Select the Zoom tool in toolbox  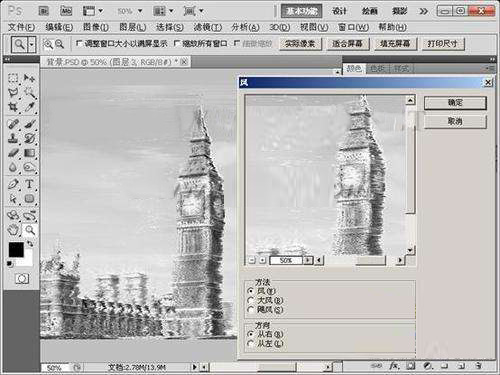(x=30, y=230)
